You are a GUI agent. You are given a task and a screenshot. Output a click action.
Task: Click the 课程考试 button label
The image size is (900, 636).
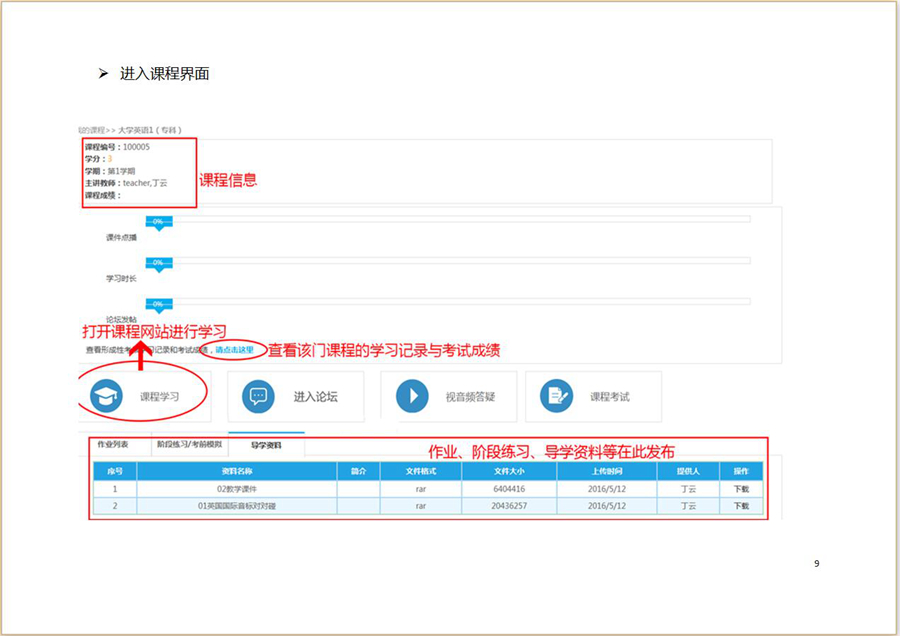pyautogui.click(x=610, y=397)
